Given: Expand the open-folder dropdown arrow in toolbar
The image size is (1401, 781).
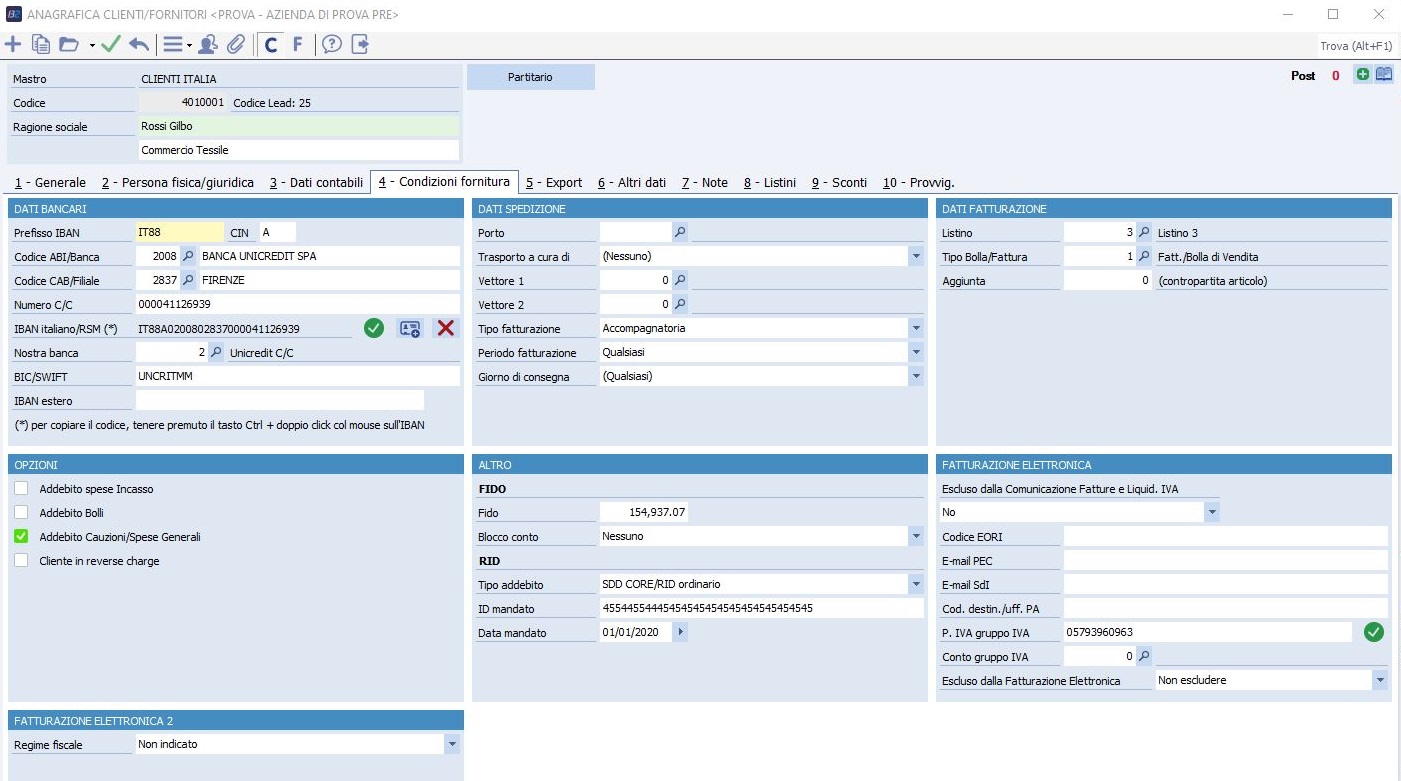Looking at the screenshot, I should pyautogui.click(x=92, y=45).
